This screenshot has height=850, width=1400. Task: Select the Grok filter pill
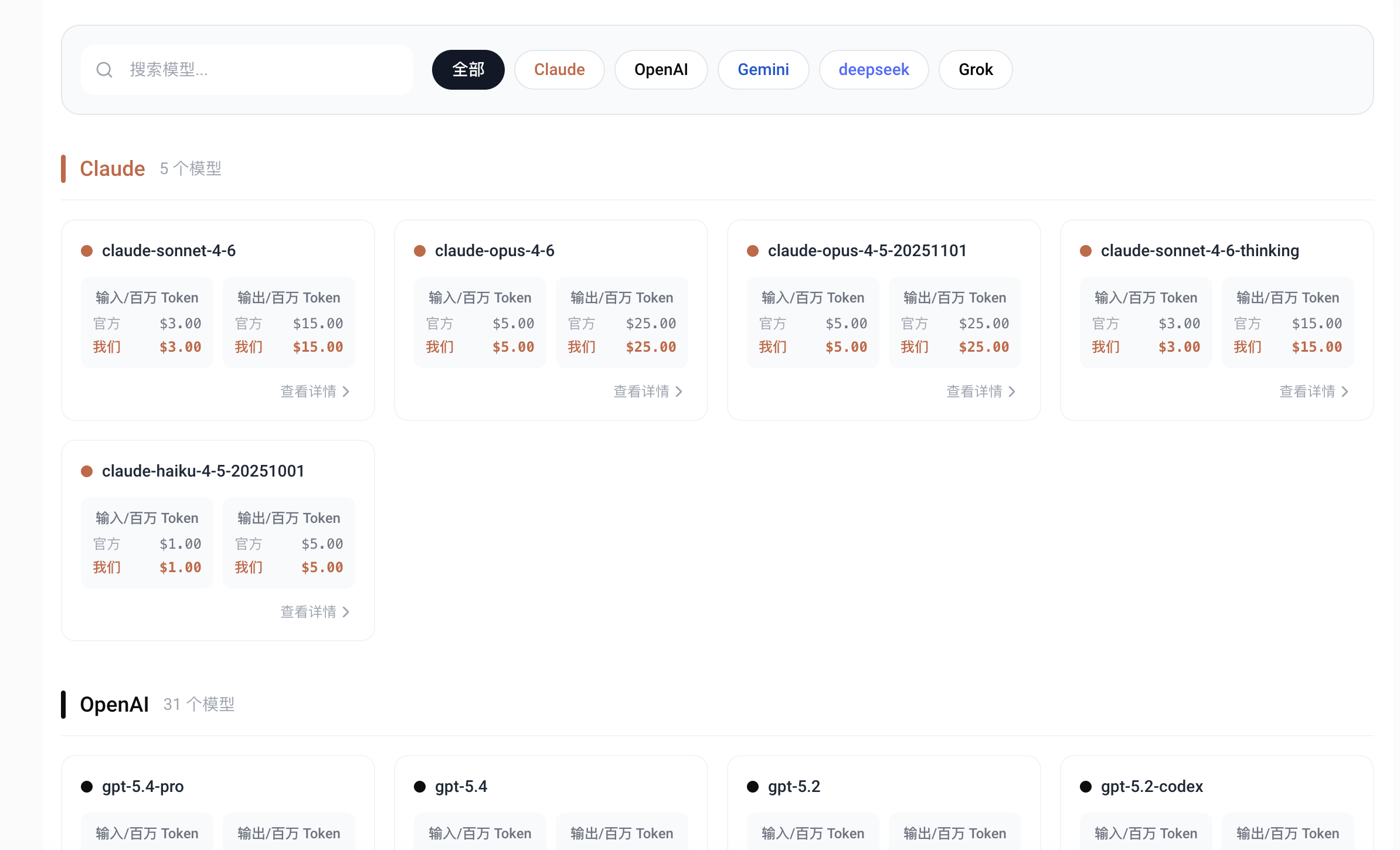[x=976, y=70]
